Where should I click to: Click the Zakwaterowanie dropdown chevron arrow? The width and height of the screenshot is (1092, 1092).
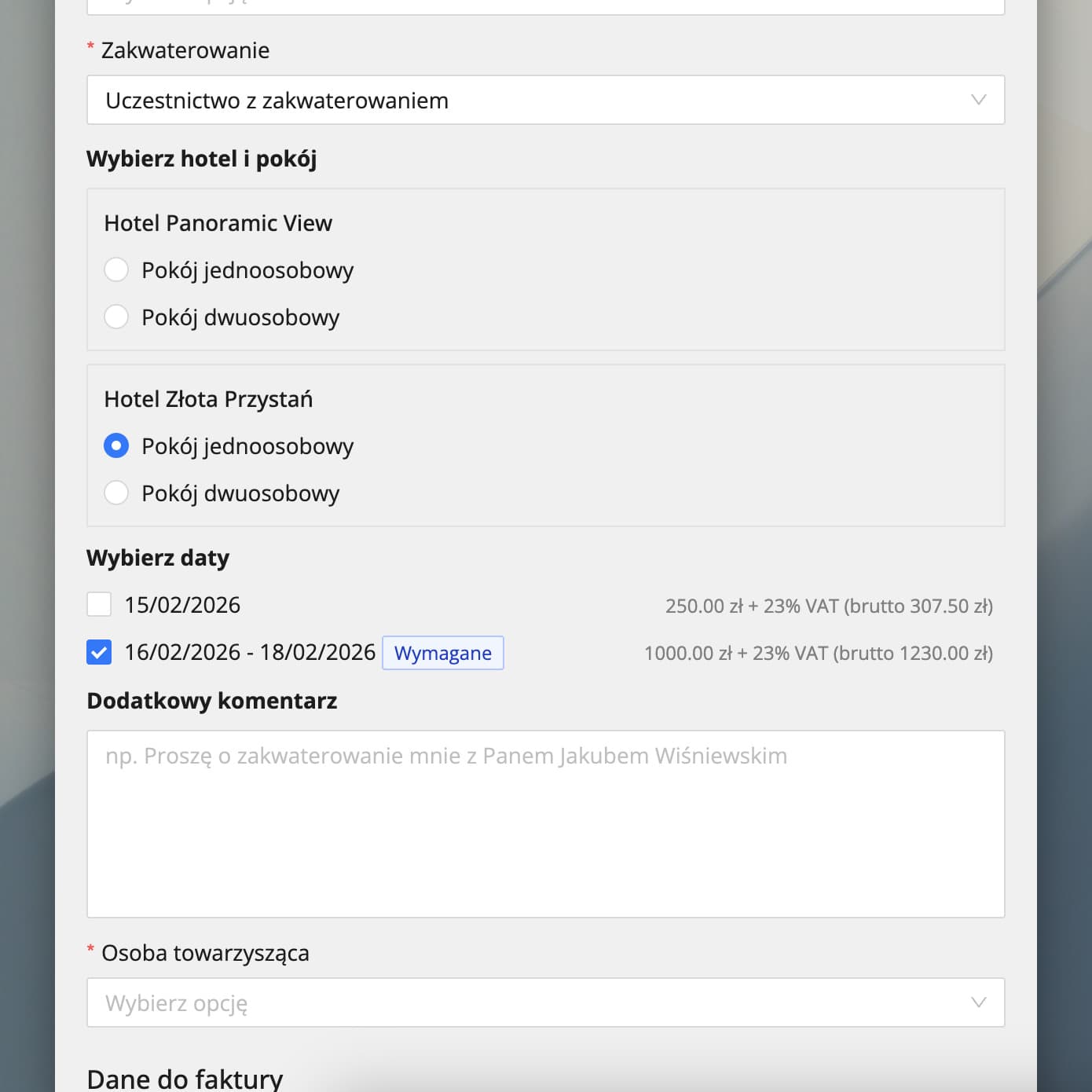click(x=978, y=100)
